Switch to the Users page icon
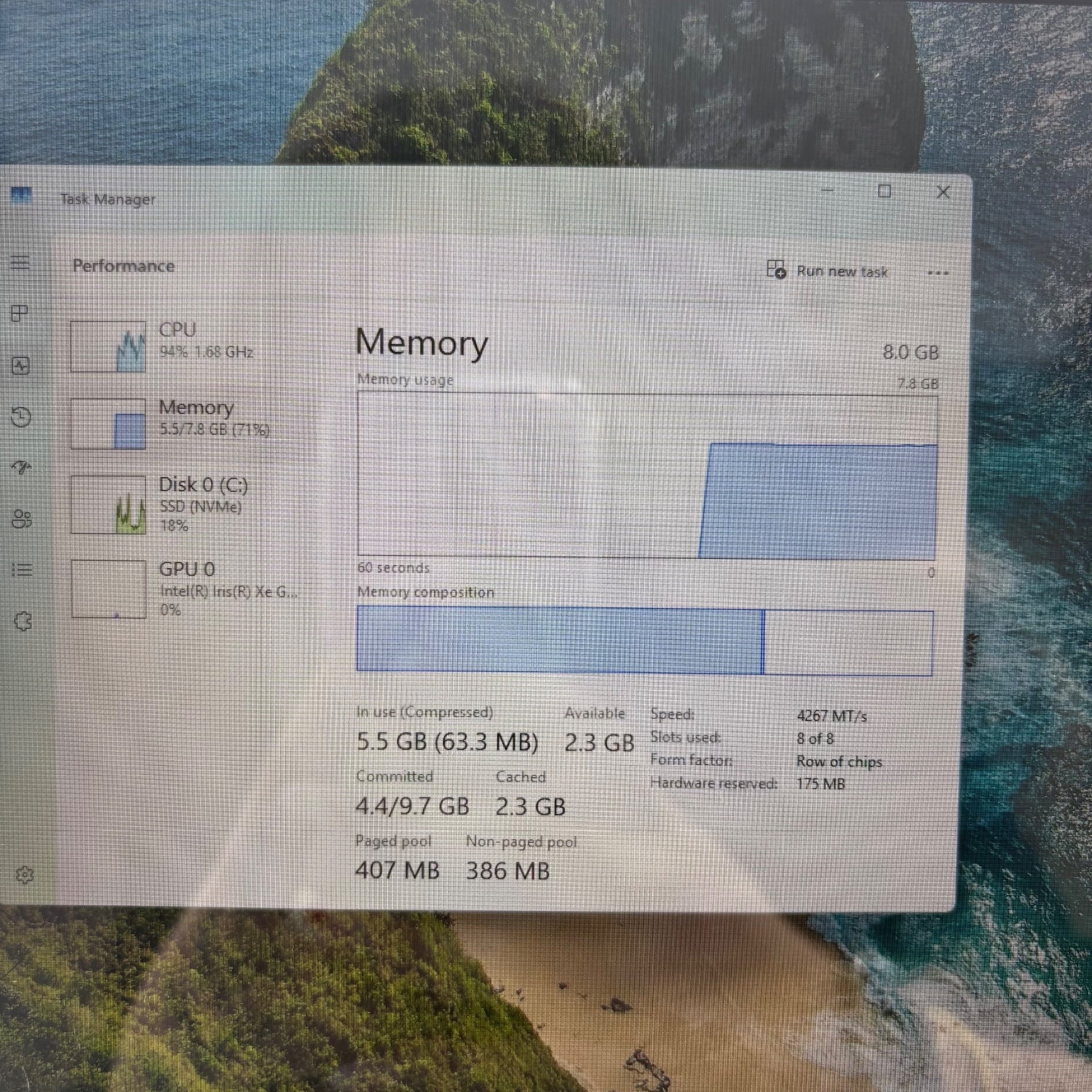The height and width of the screenshot is (1092, 1092). click(22, 519)
